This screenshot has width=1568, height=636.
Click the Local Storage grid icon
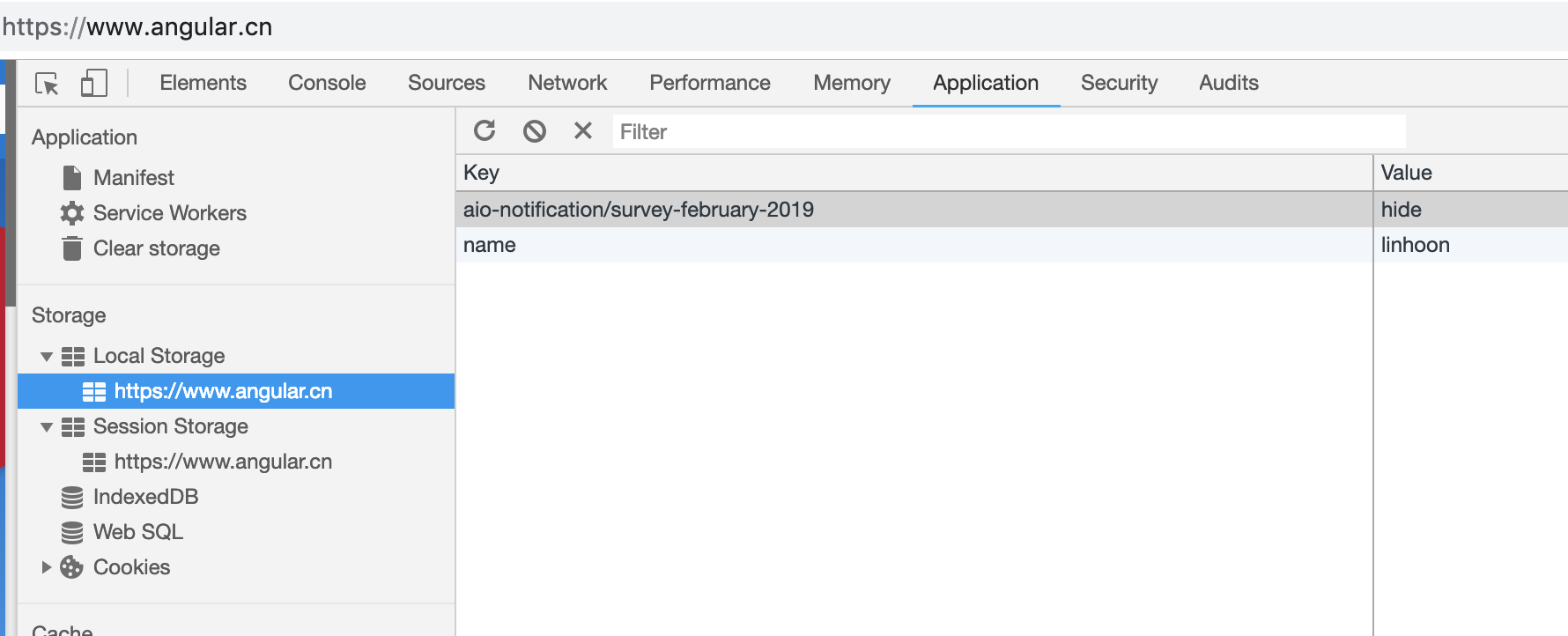coord(73,356)
